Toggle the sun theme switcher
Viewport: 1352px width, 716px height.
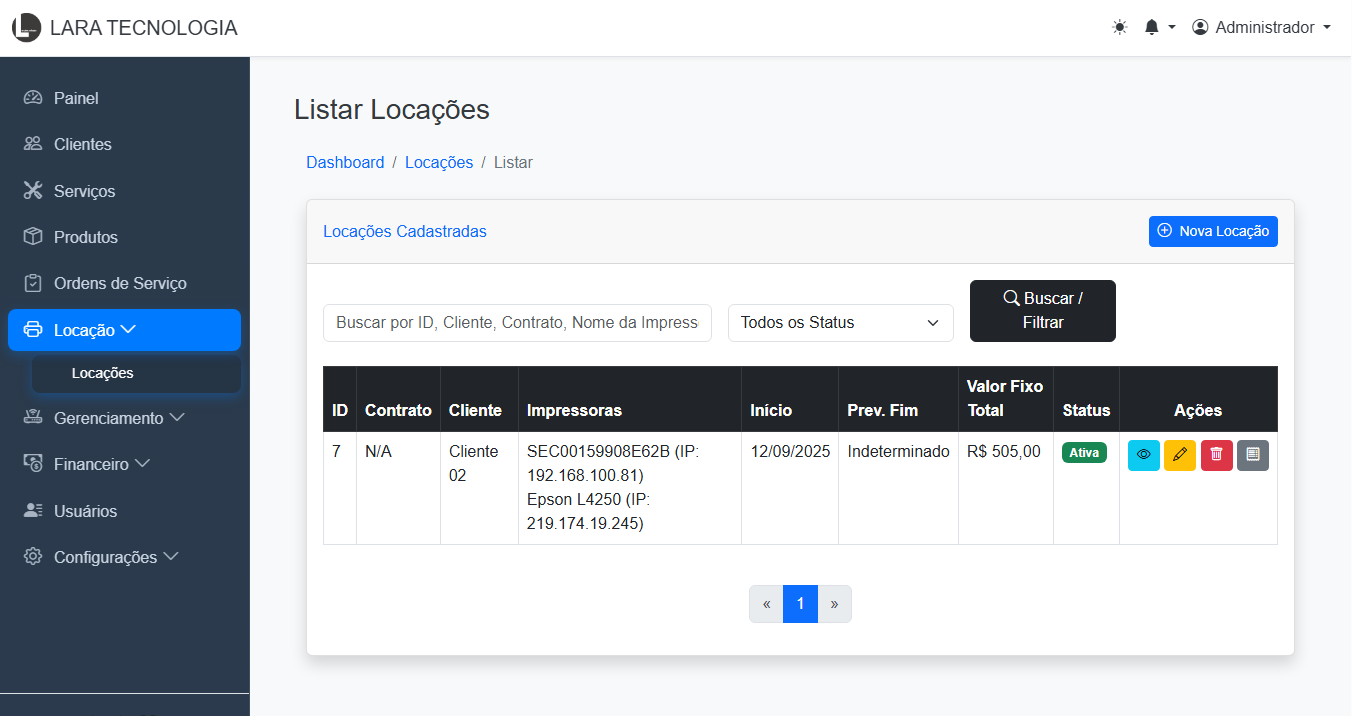[x=1119, y=28]
